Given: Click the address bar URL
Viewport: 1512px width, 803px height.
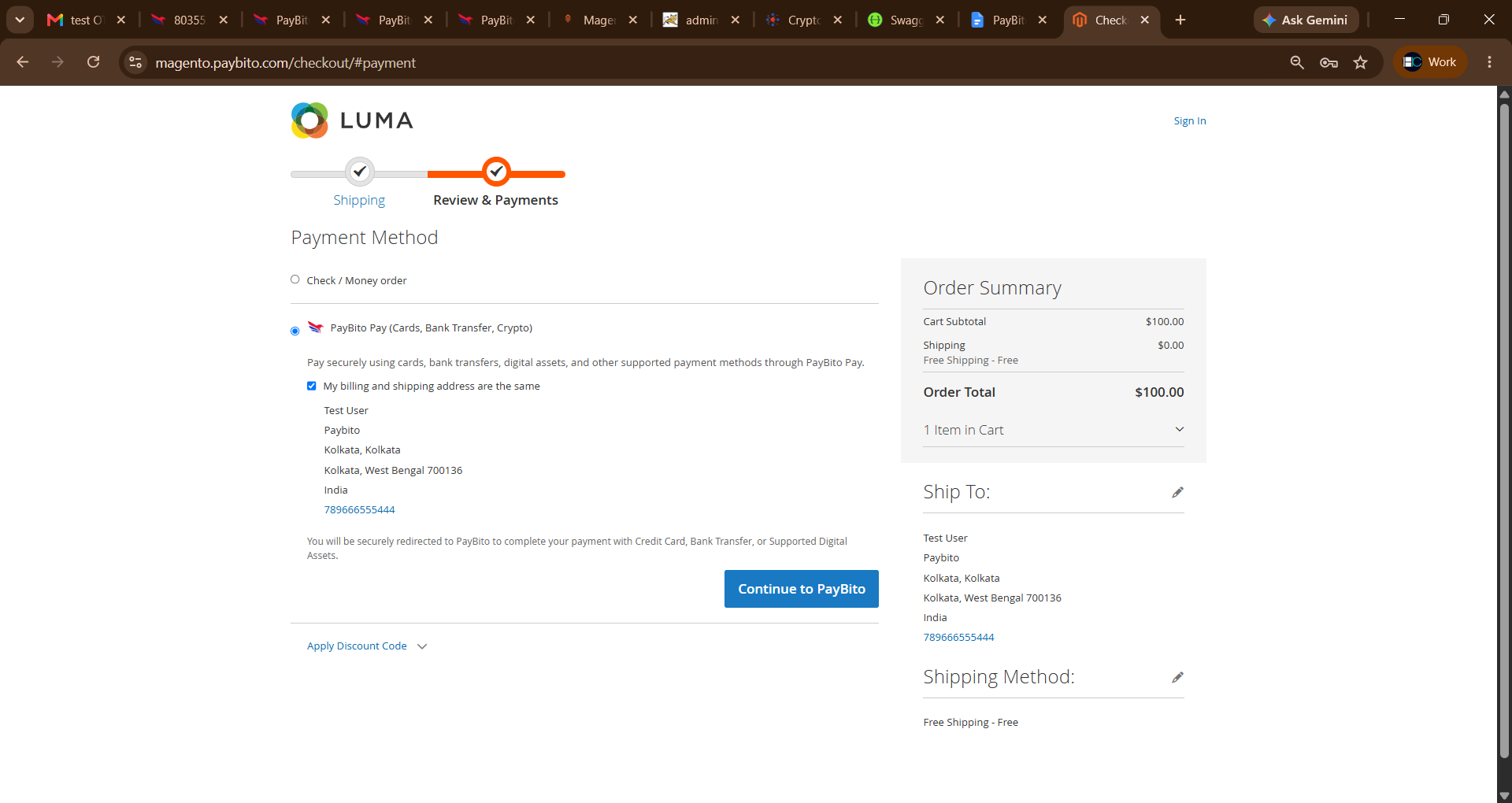Looking at the screenshot, I should 285,63.
